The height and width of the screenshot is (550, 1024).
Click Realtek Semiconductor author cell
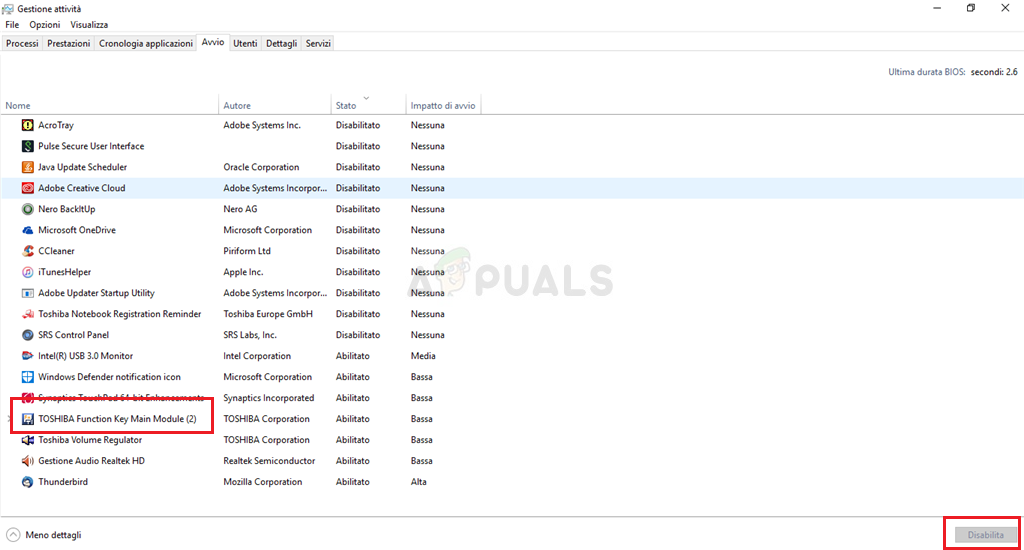click(269, 461)
